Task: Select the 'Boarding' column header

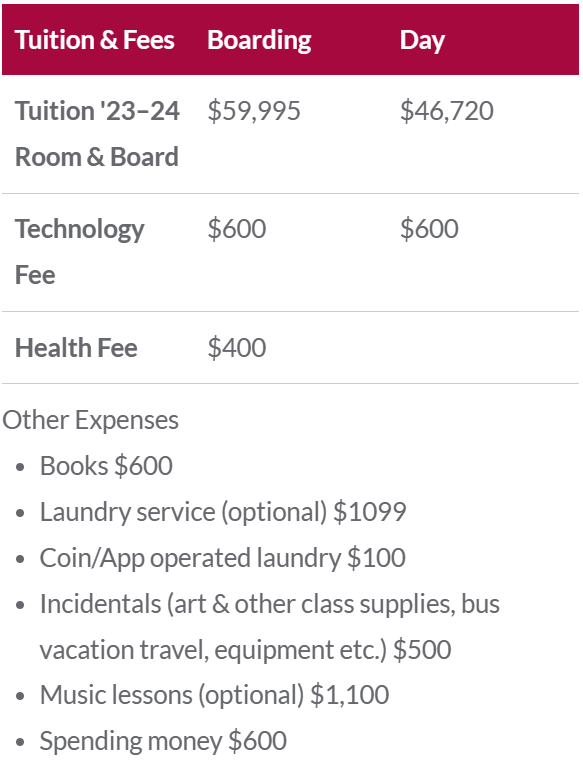Action: [259, 40]
